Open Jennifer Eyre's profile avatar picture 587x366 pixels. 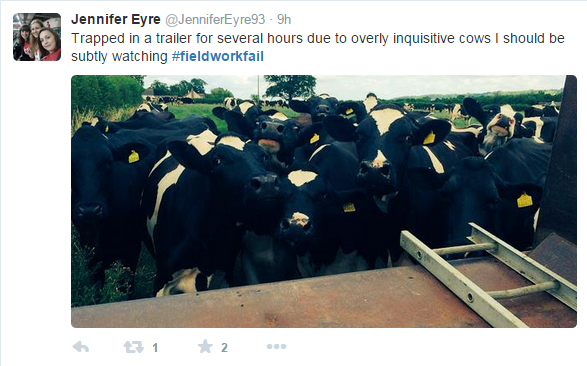[x=37, y=37]
